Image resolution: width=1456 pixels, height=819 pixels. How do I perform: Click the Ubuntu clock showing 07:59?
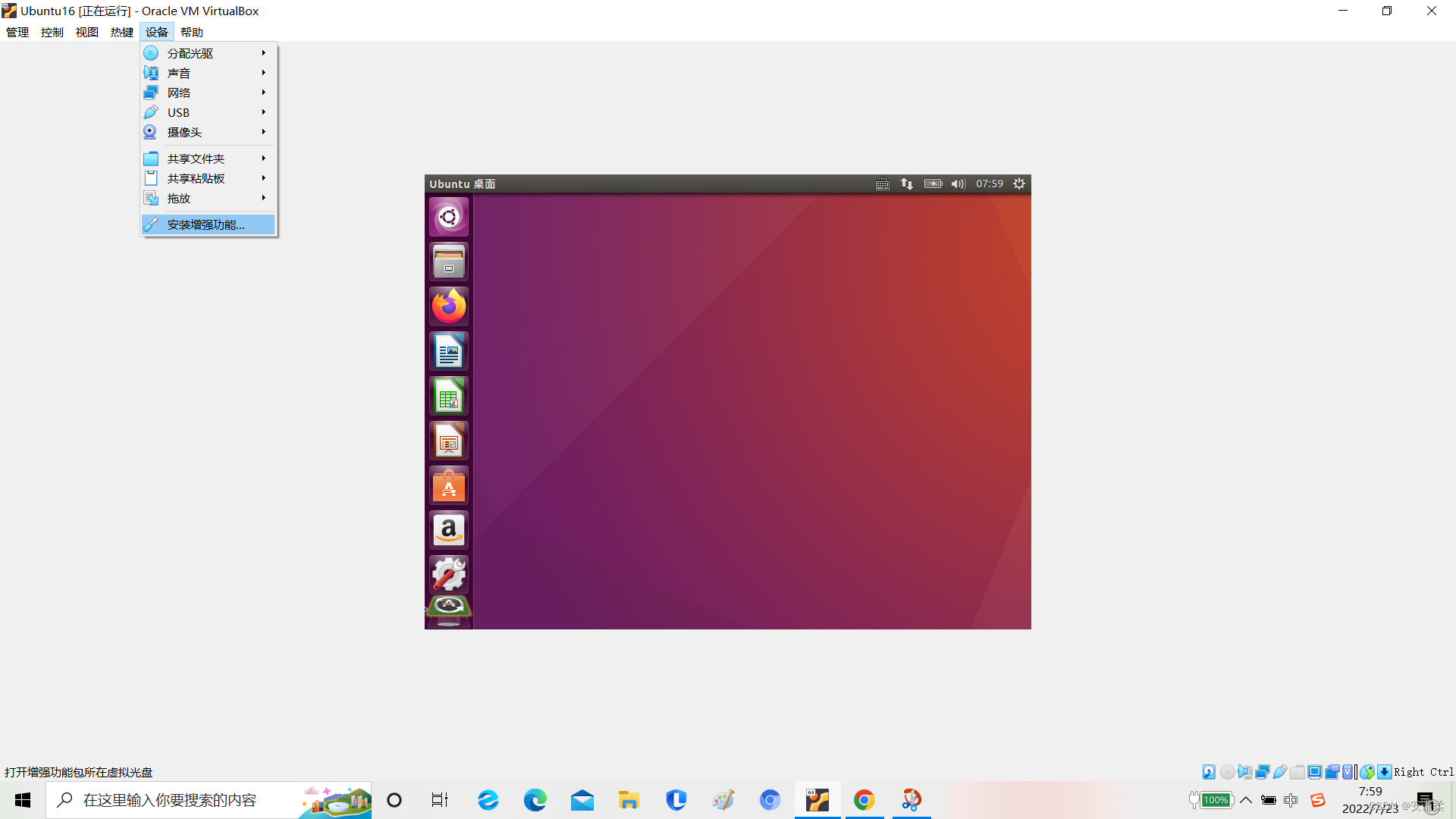click(x=989, y=184)
